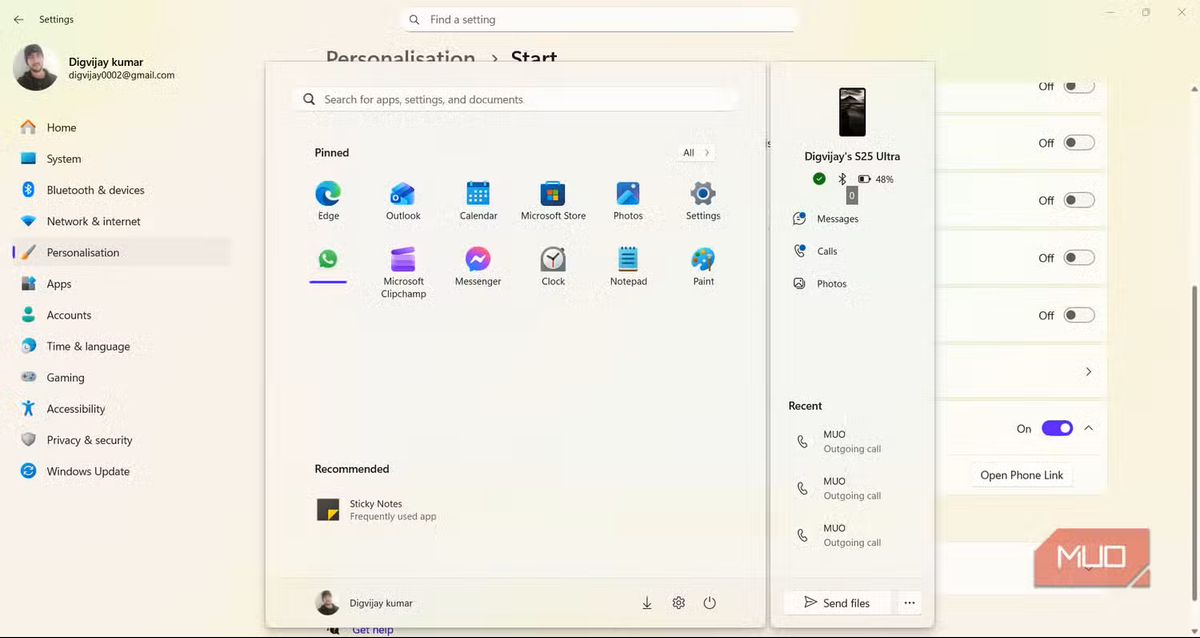1200x638 pixels.
Task: Click Send files button
Action: point(837,603)
